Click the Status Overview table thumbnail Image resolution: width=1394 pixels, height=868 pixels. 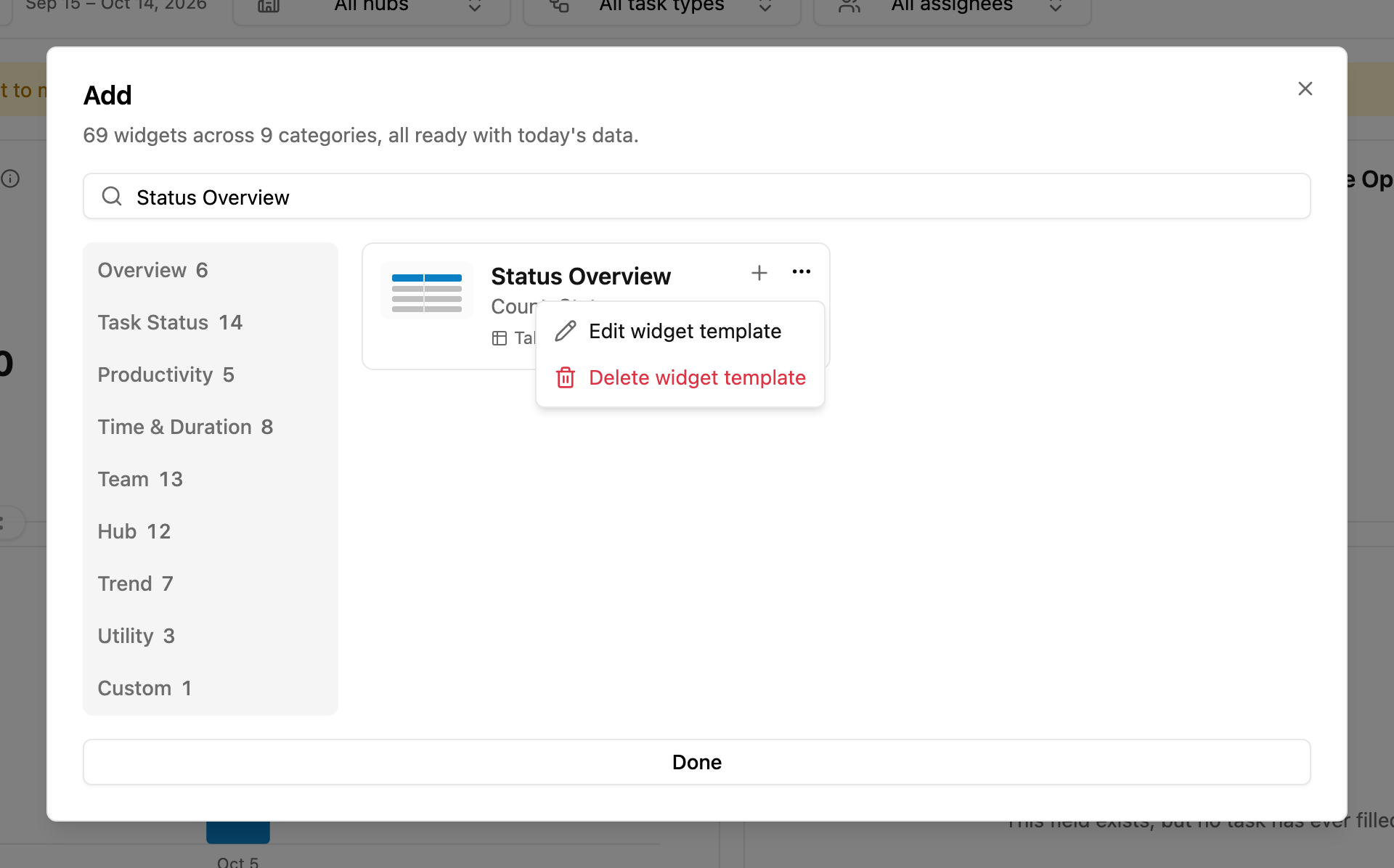click(427, 291)
